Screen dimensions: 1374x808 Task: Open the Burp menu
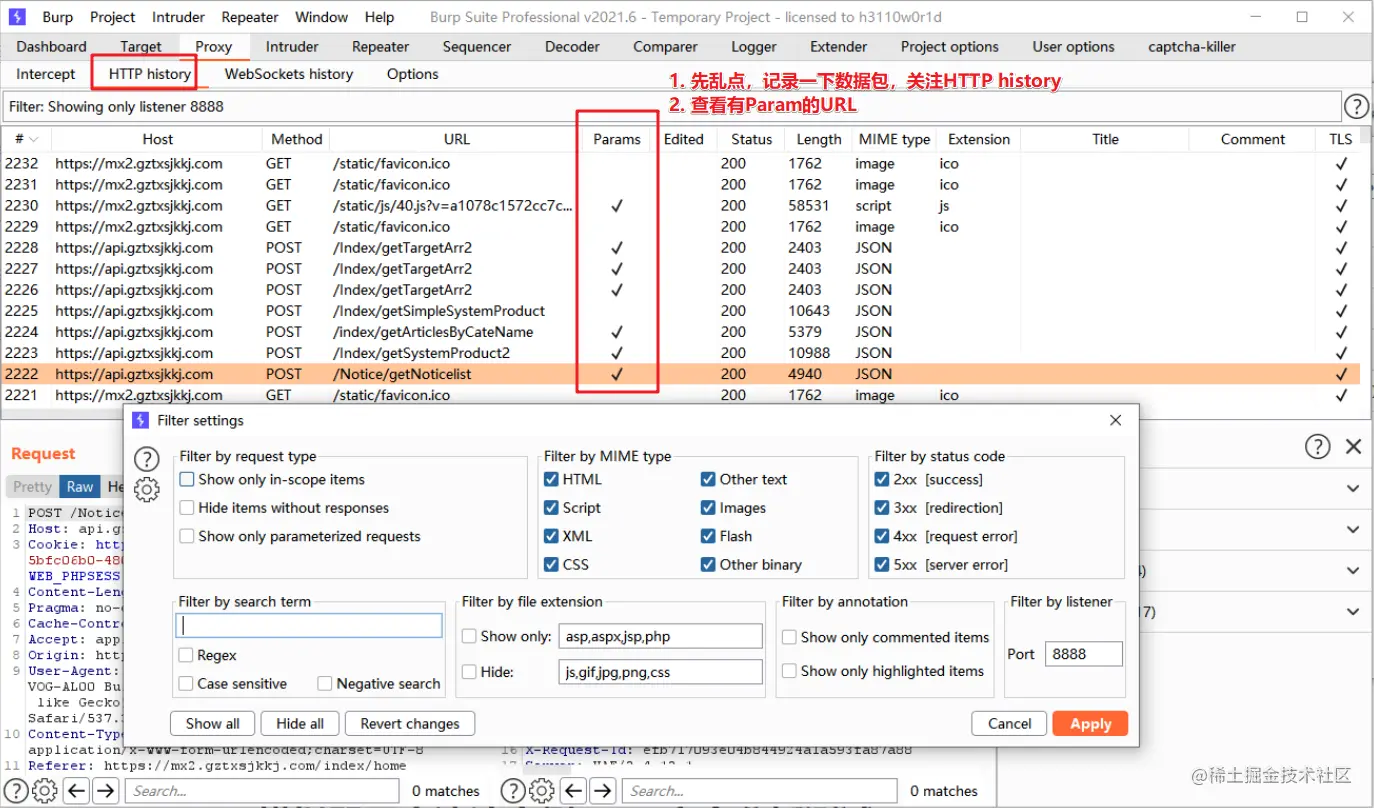(58, 17)
